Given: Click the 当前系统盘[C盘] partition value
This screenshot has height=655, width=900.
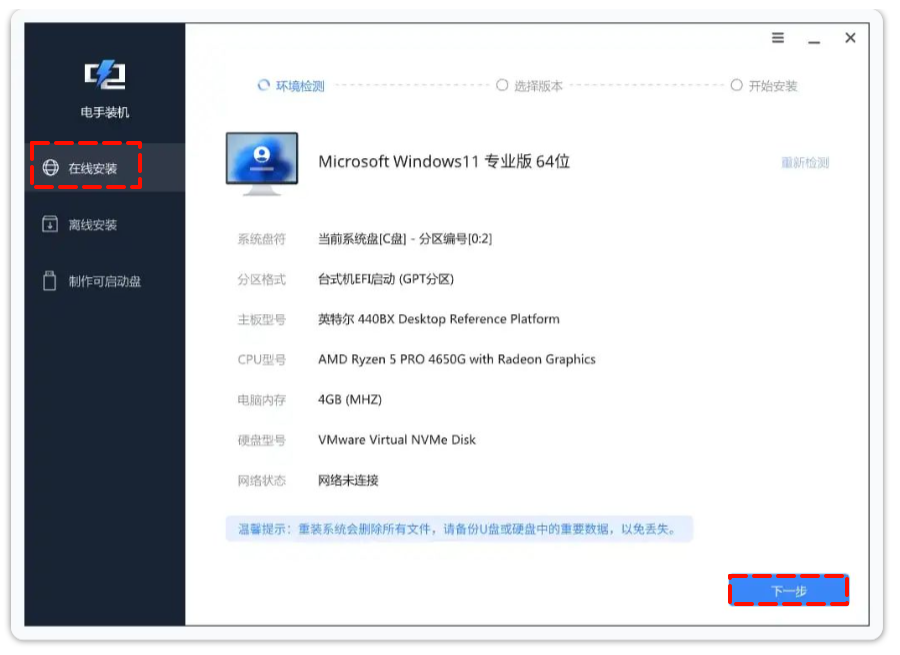Looking at the screenshot, I should [405, 239].
